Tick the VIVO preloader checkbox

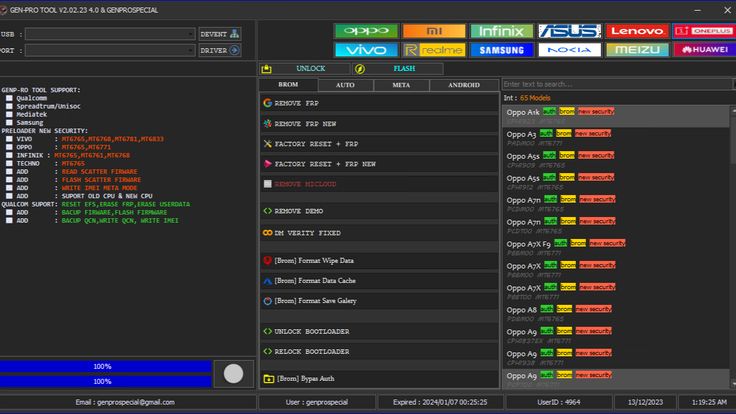click(x=9, y=139)
